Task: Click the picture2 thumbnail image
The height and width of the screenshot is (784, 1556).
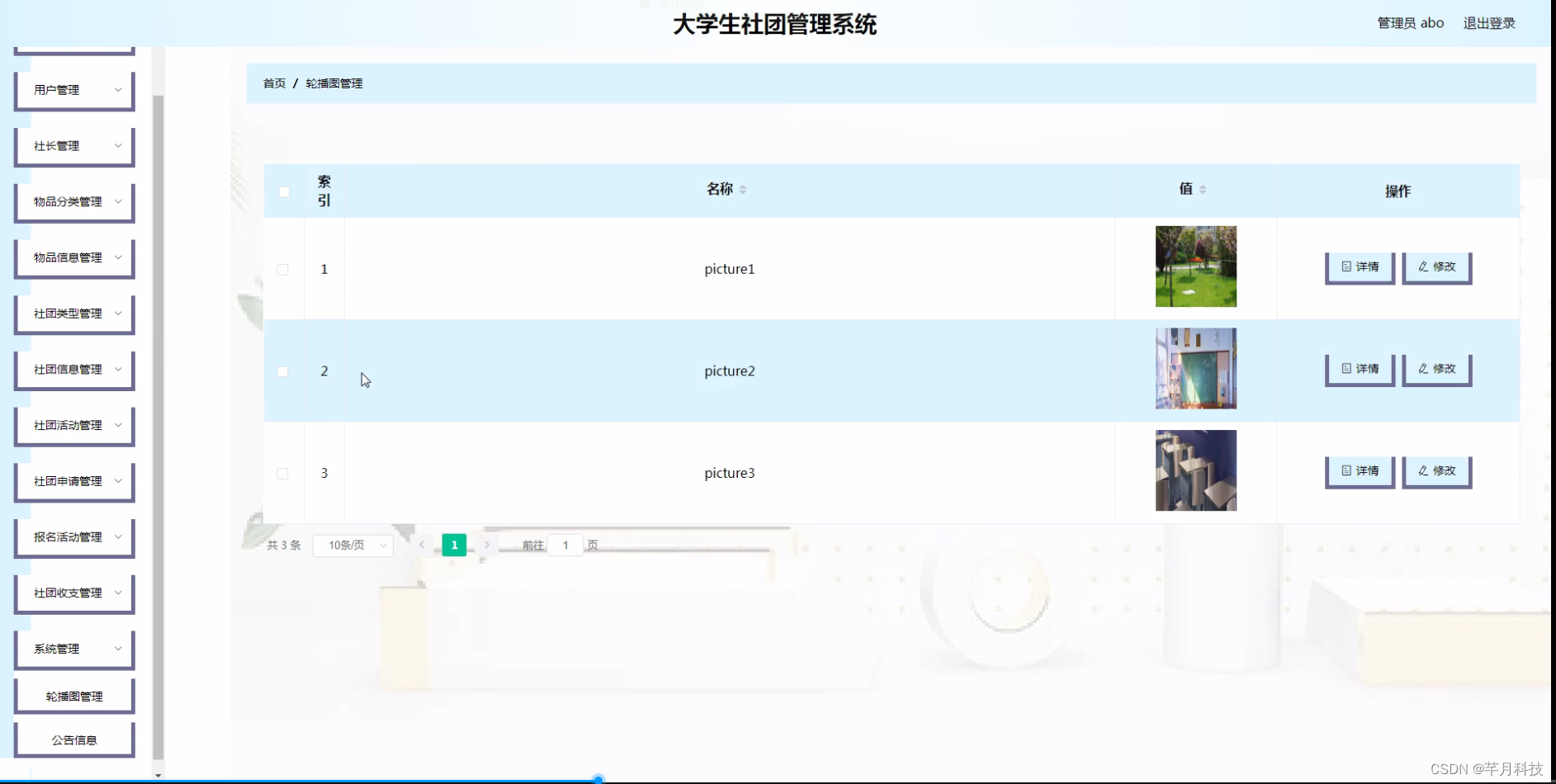Action: click(x=1195, y=369)
